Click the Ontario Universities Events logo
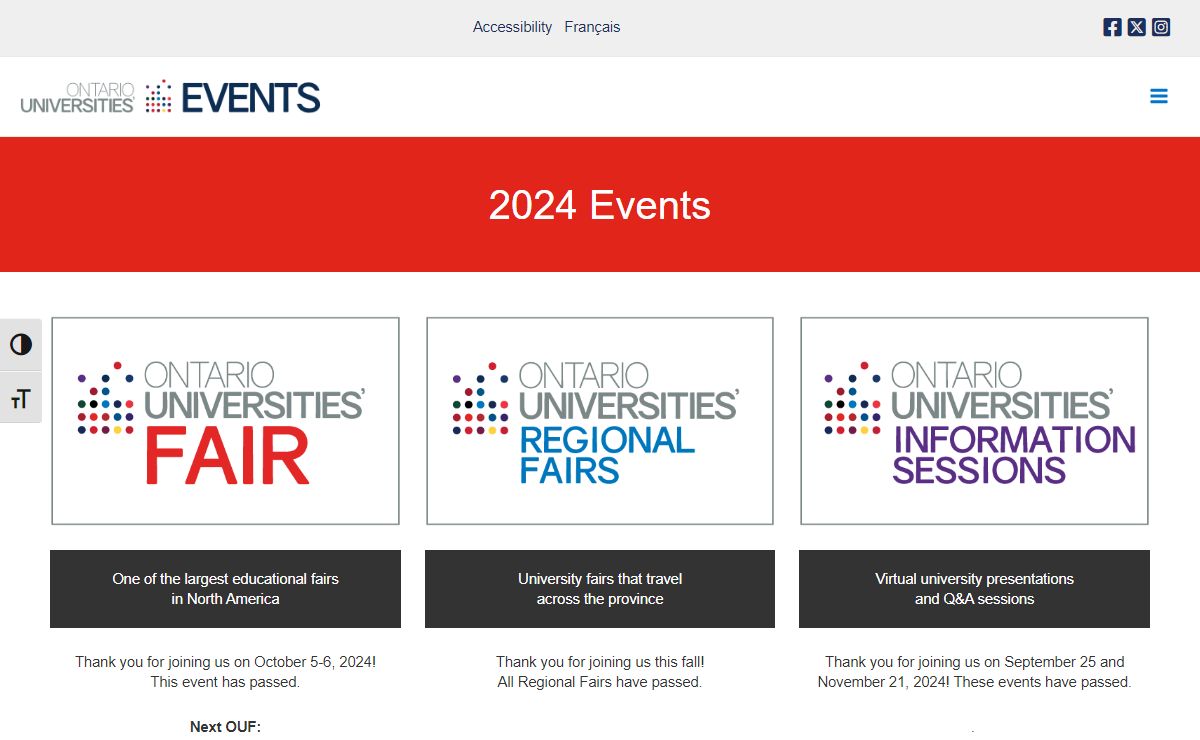 171,97
